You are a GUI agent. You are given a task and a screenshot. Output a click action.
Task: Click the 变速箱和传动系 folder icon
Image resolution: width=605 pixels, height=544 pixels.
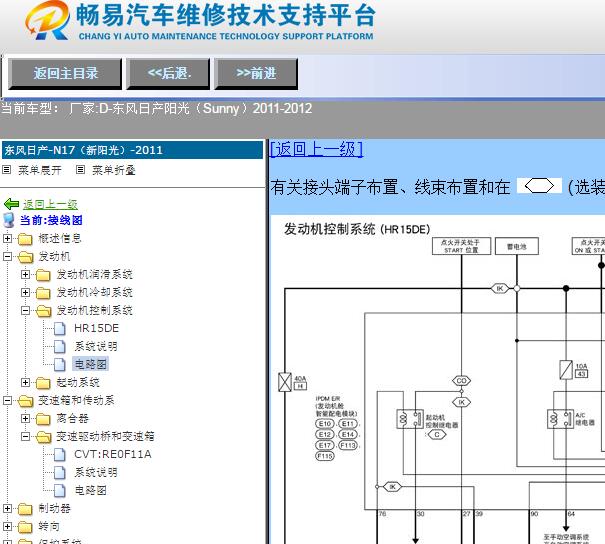click(25, 401)
